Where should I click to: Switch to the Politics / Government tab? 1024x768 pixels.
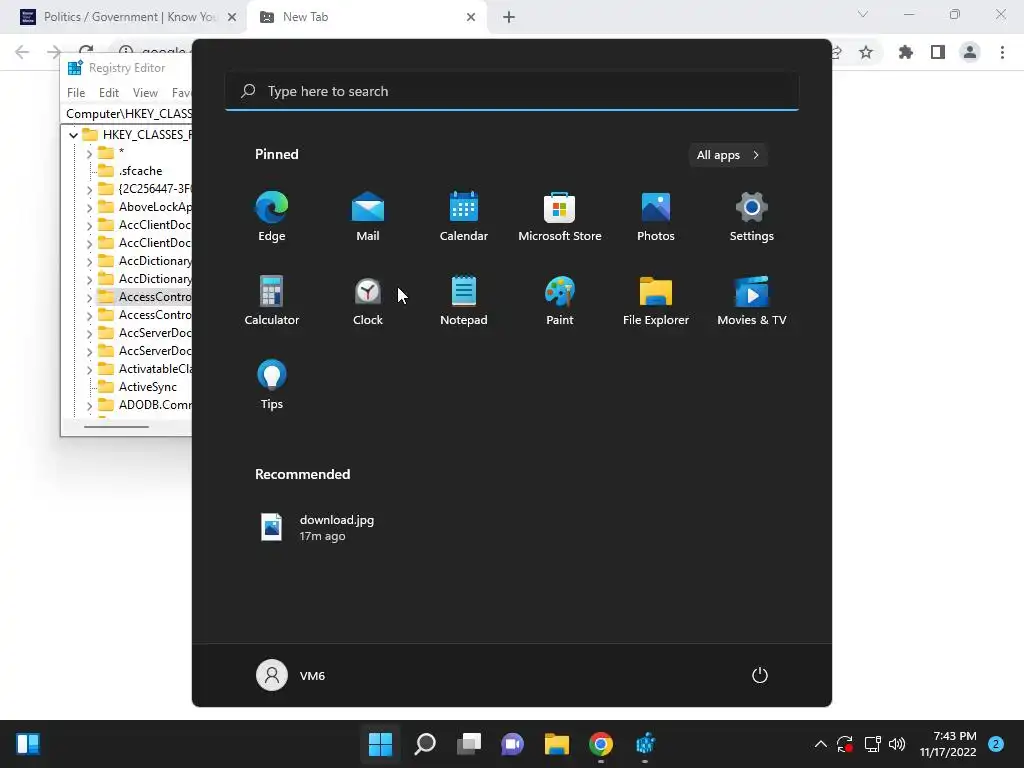pos(121,17)
